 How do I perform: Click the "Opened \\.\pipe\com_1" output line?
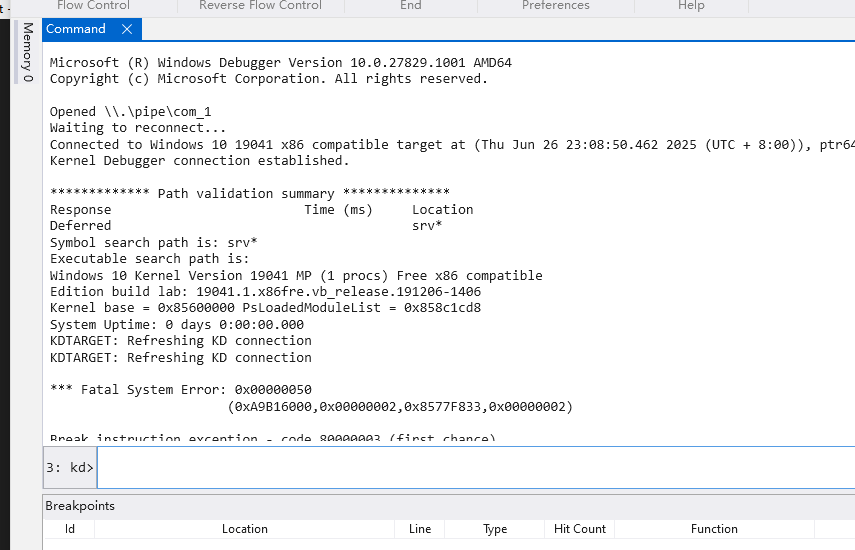130,112
